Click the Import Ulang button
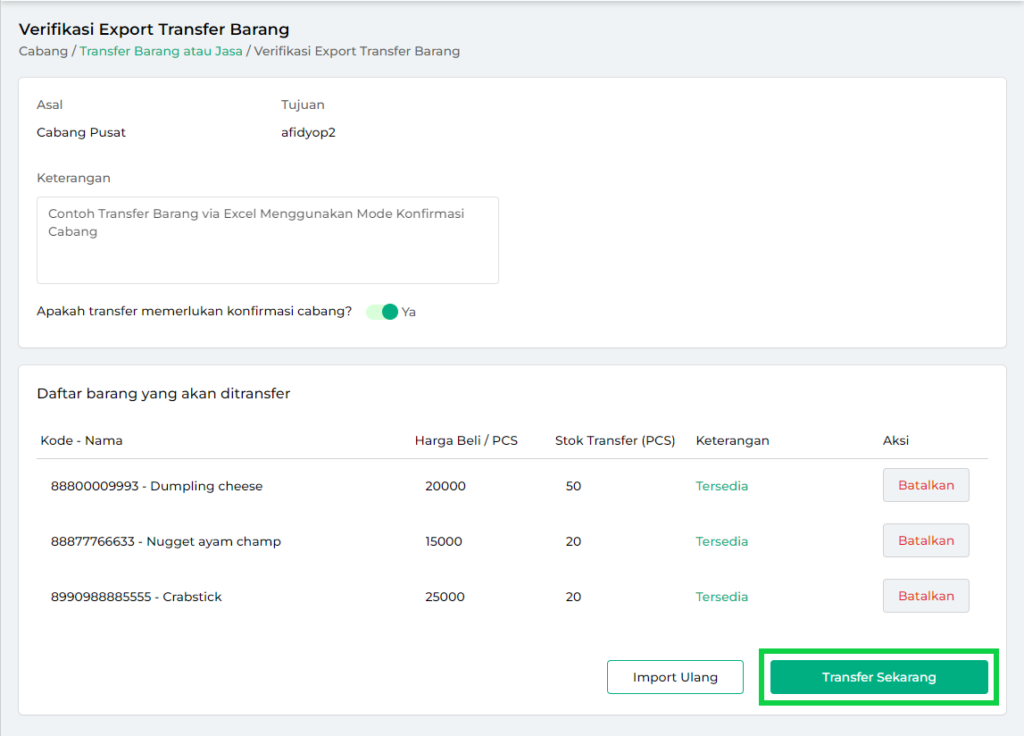1024x736 pixels. coord(675,677)
